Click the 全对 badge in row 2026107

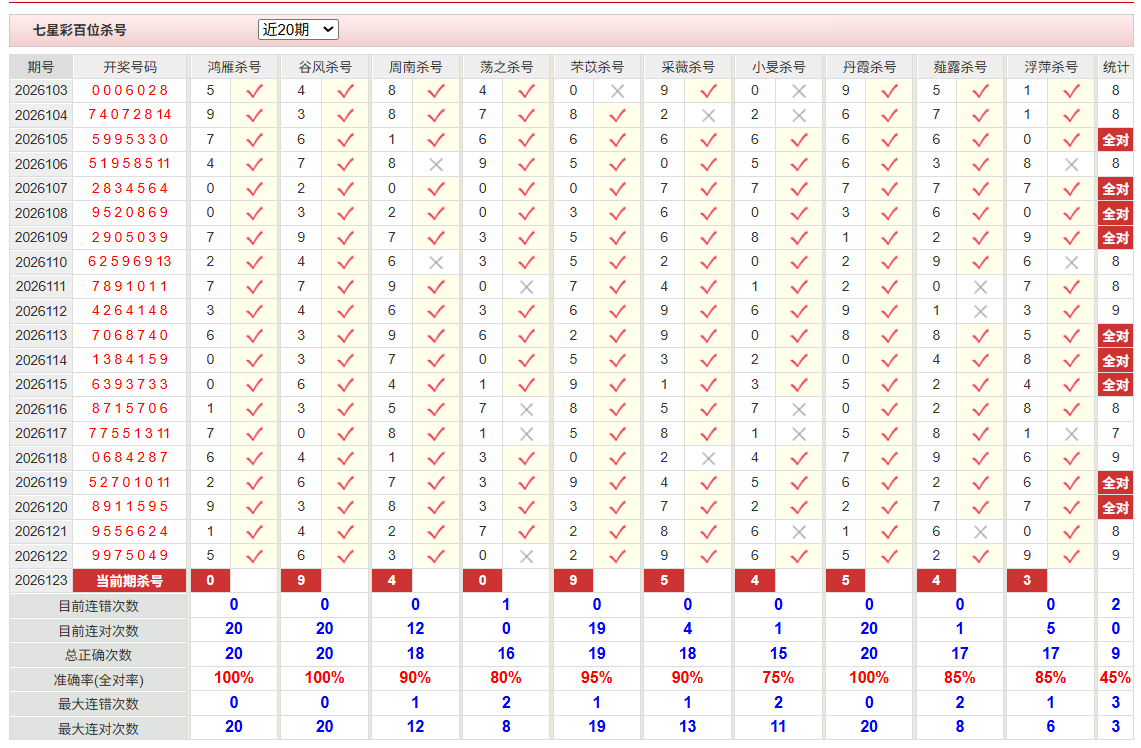(x=1116, y=189)
